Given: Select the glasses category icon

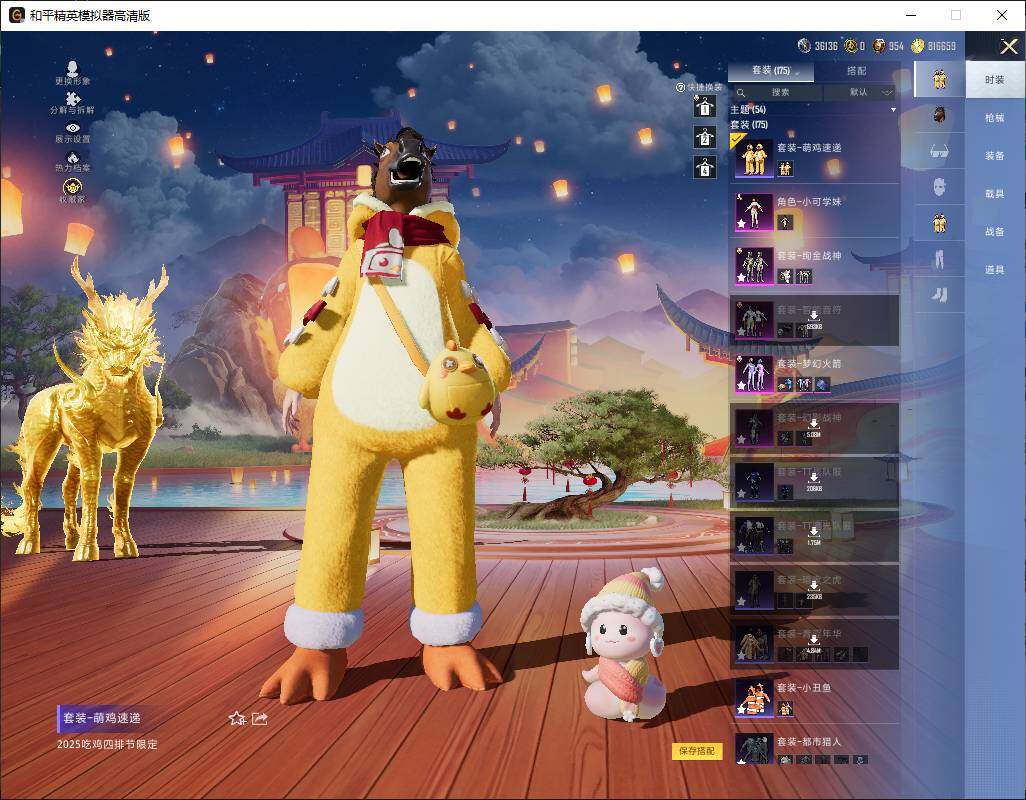Looking at the screenshot, I should [x=940, y=151].
